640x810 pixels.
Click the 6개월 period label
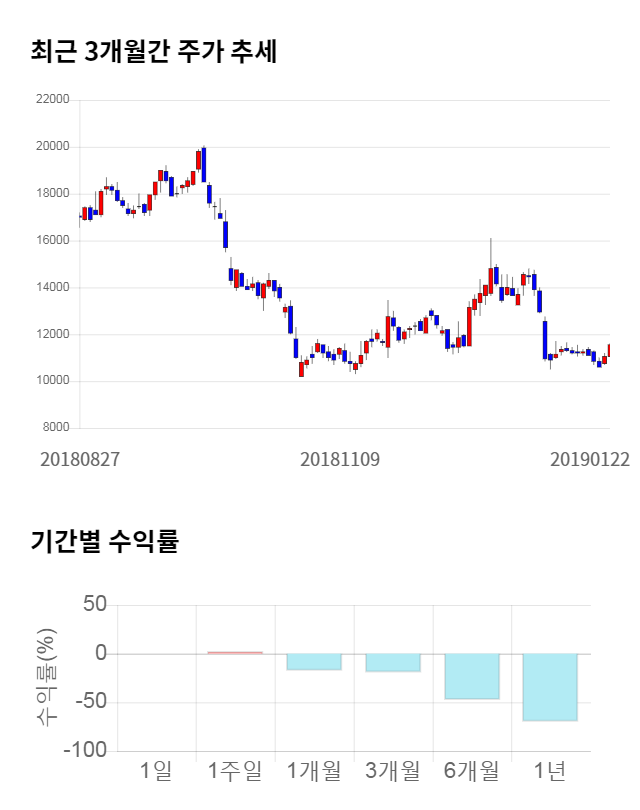point(471,771)
